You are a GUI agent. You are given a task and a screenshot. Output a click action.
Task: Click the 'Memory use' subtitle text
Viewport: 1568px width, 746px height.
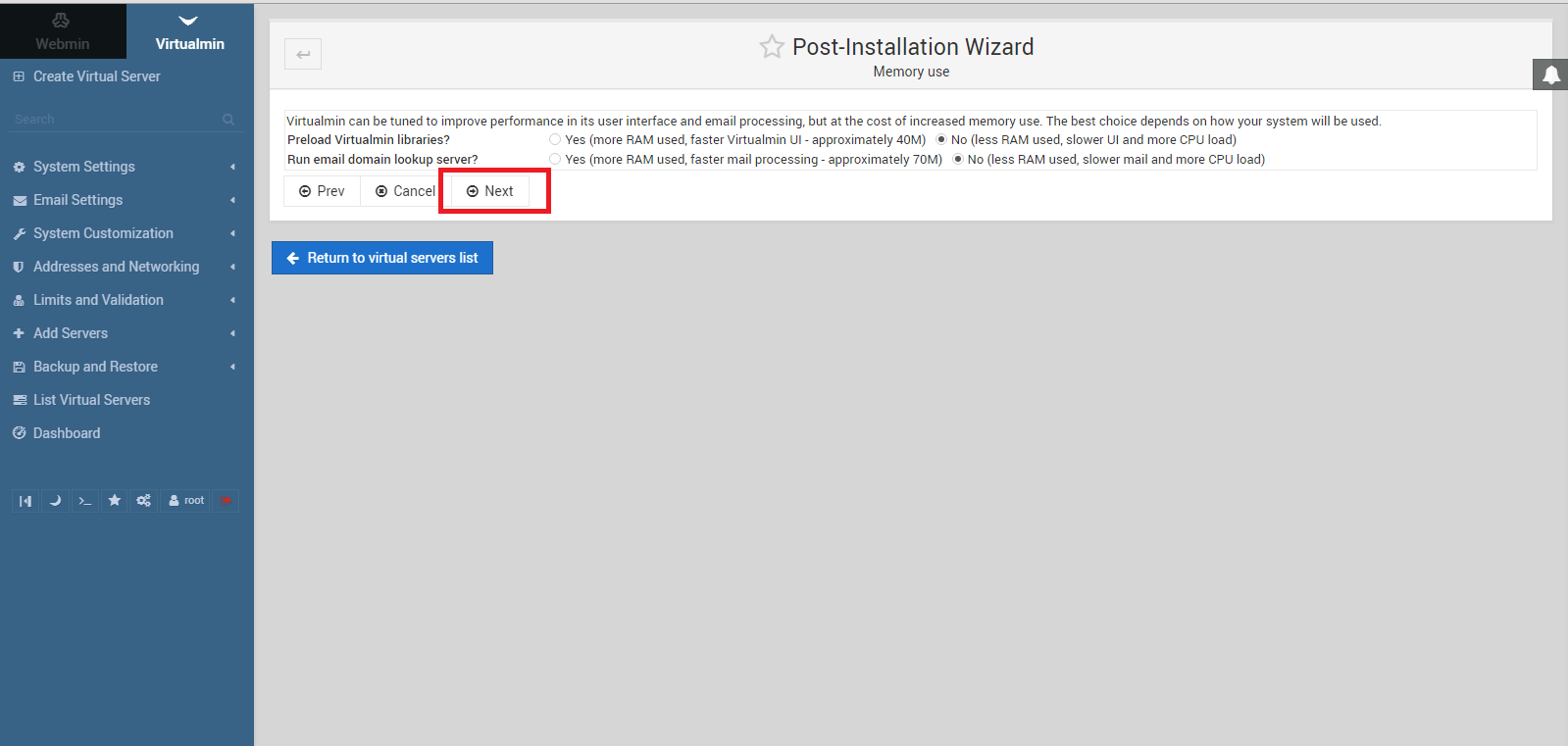tap(911, 72)
